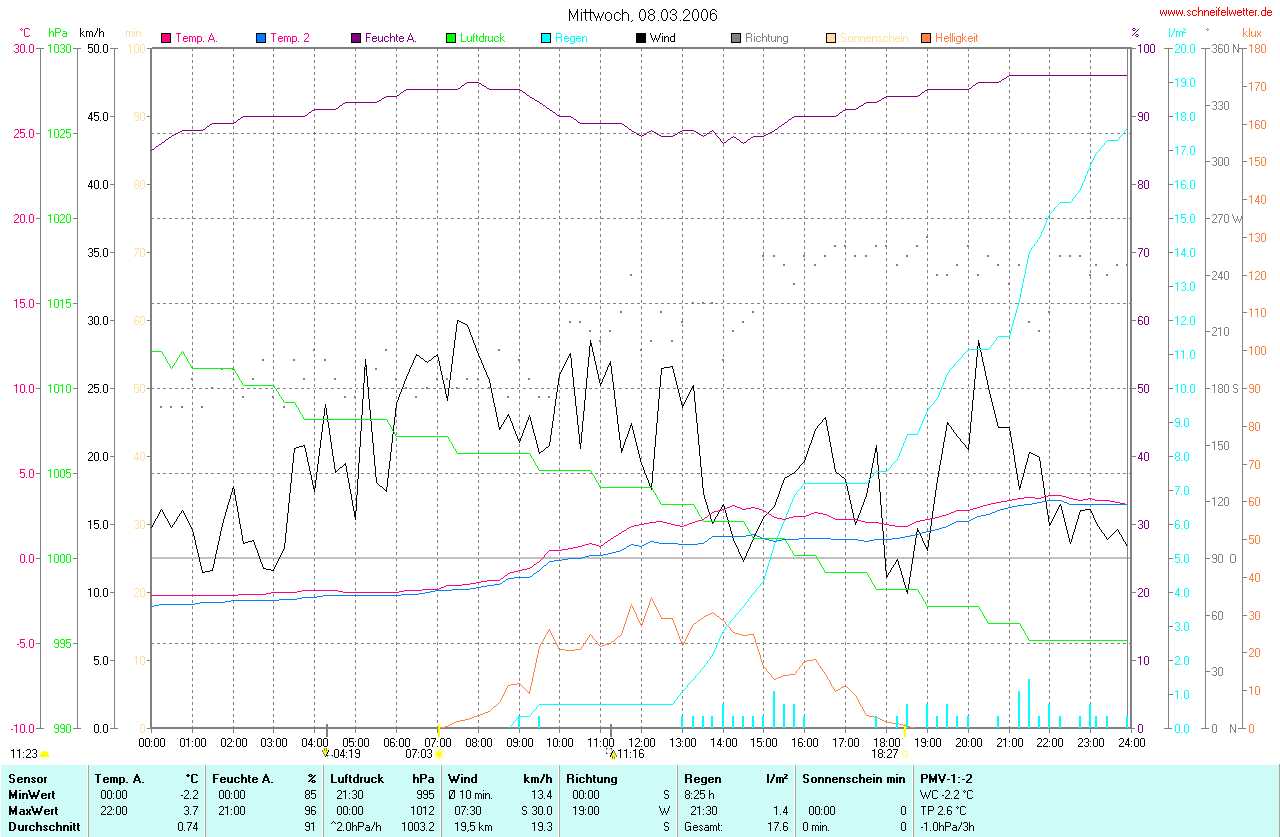The height and width of the screenshot is (837, 1280).
Task: Click the 11:23 duration label
Action: [x=25, y=755]
